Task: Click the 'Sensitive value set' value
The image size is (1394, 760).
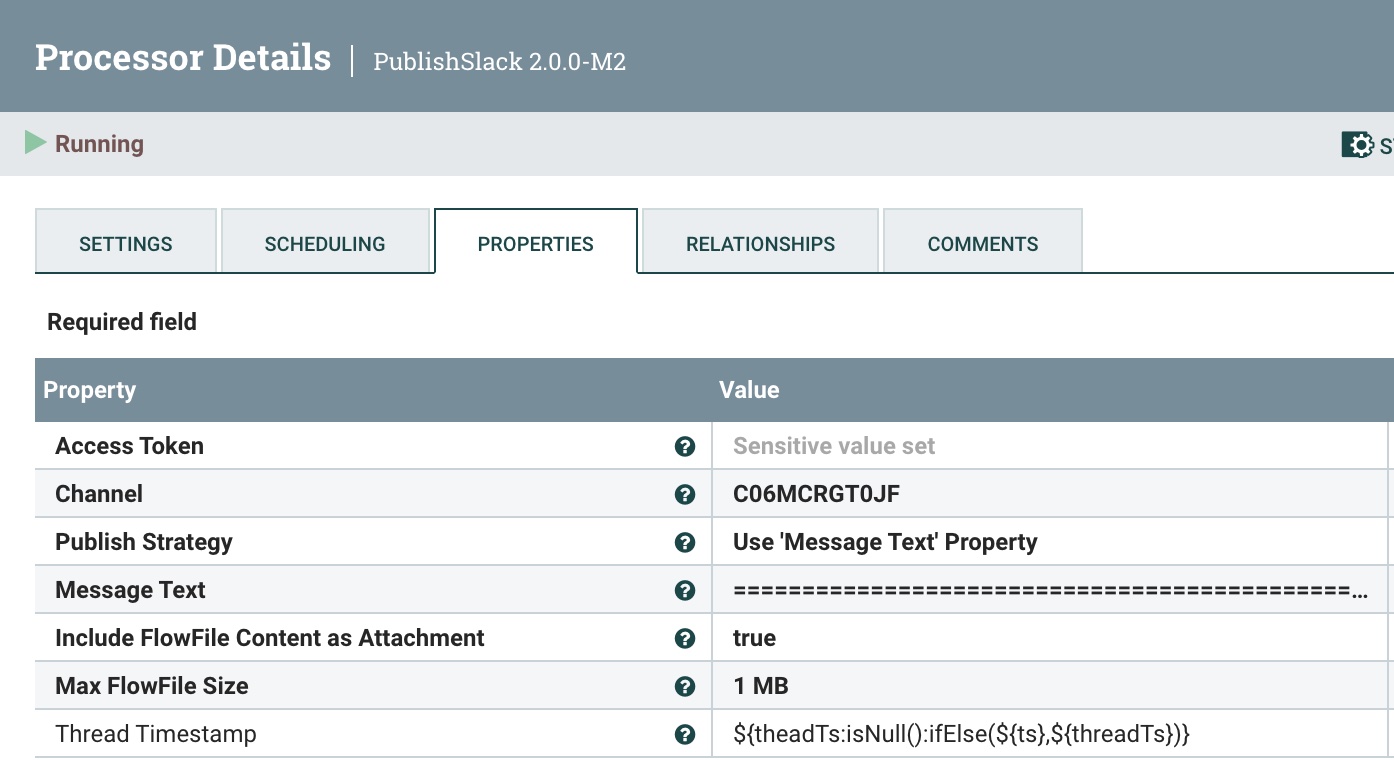Action: pyautogui.click(x=834, y=446)
